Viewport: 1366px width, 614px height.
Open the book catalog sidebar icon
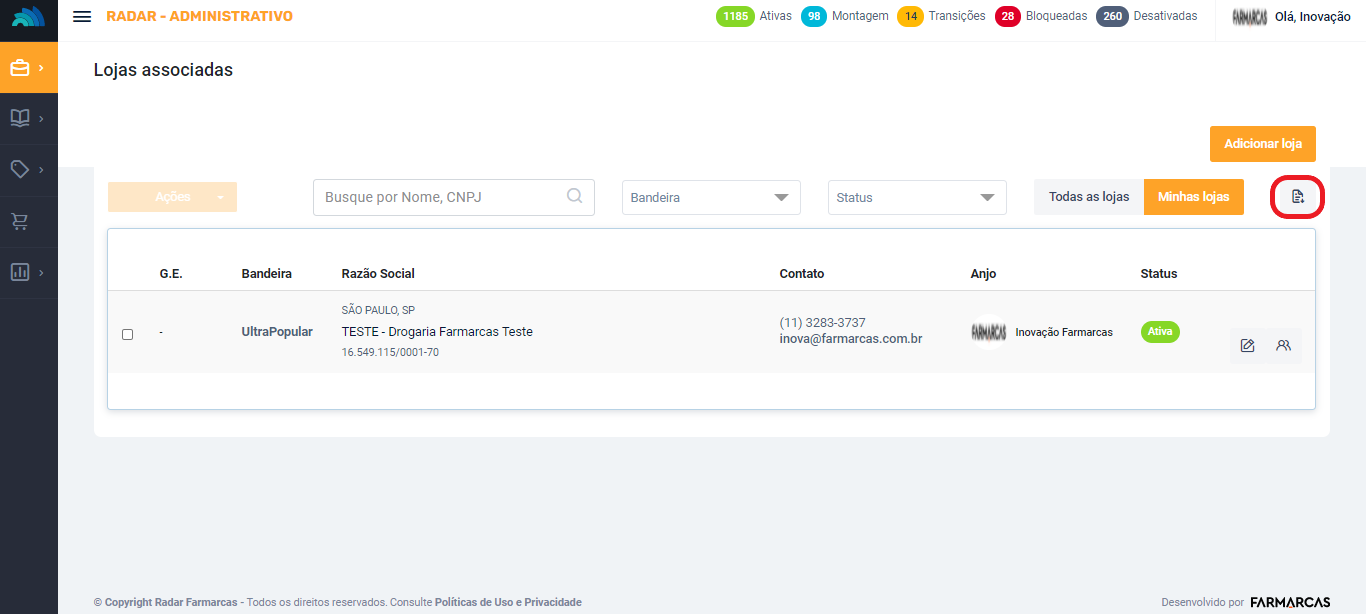[x=28, y=119]
